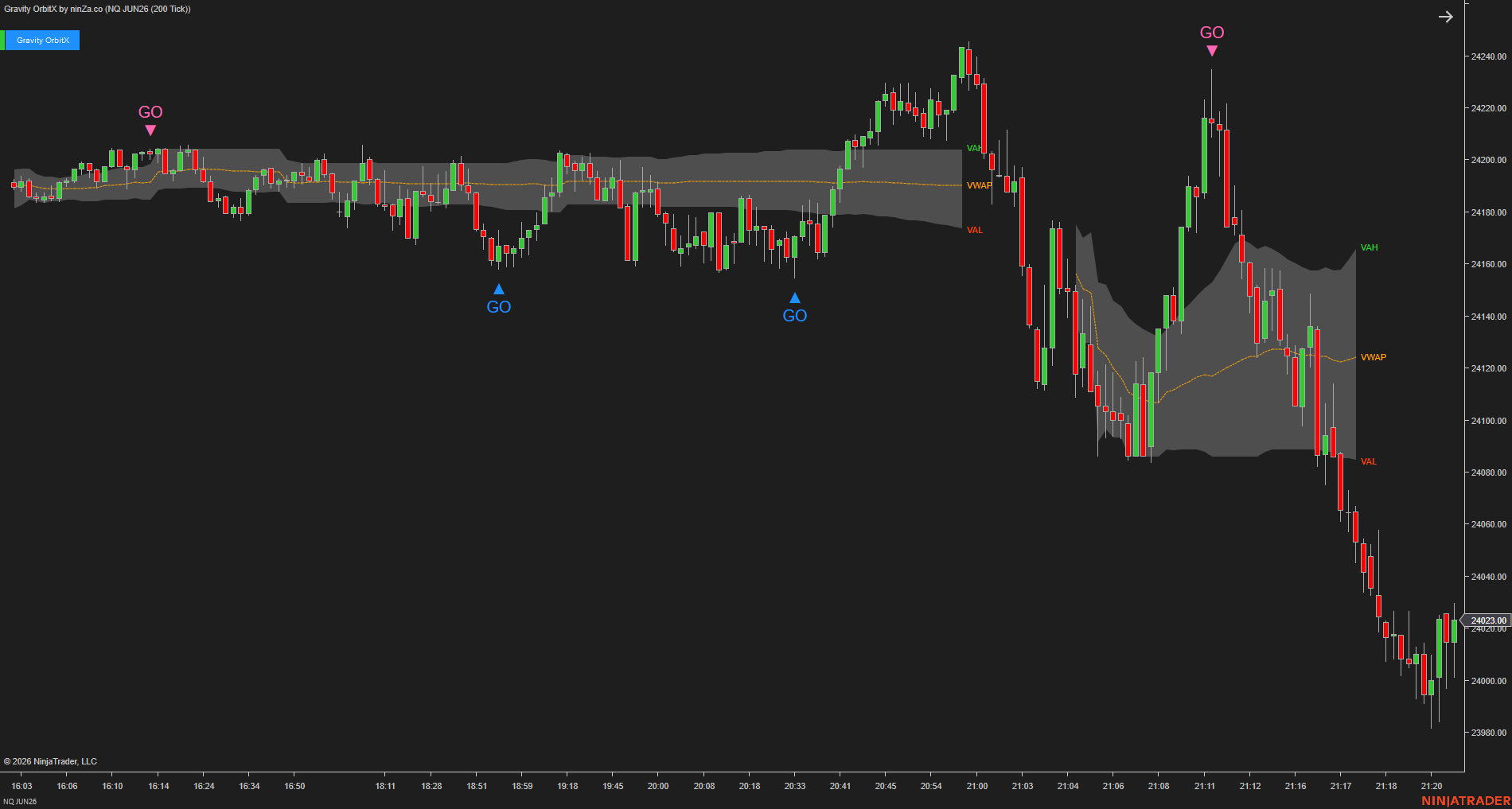Click the 24180.00 price axis label
Screen dimensions: 1512x809
pos(1488,212)
